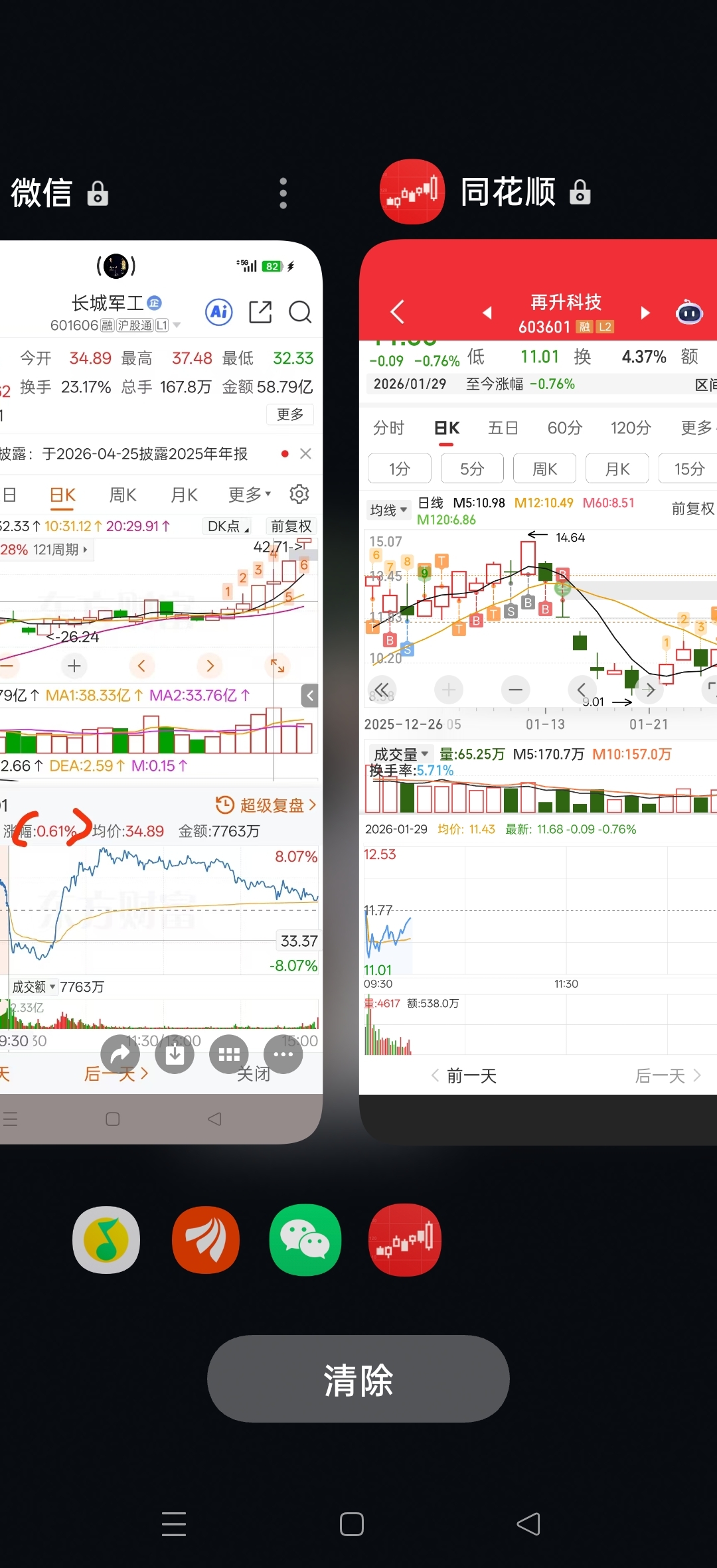The height and width of the screenshot is (1568, 717).
Task: Tap the 月K period button in 同花顺
Action: tap(617, 469)
